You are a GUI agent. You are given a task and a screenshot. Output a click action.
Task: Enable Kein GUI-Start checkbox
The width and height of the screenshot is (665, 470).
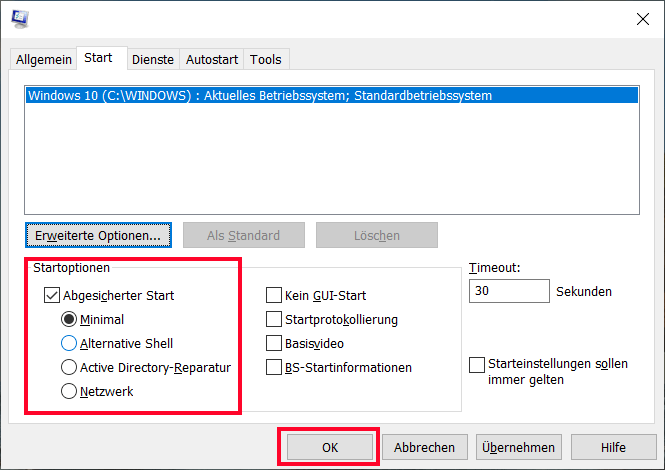coord(274,295)
